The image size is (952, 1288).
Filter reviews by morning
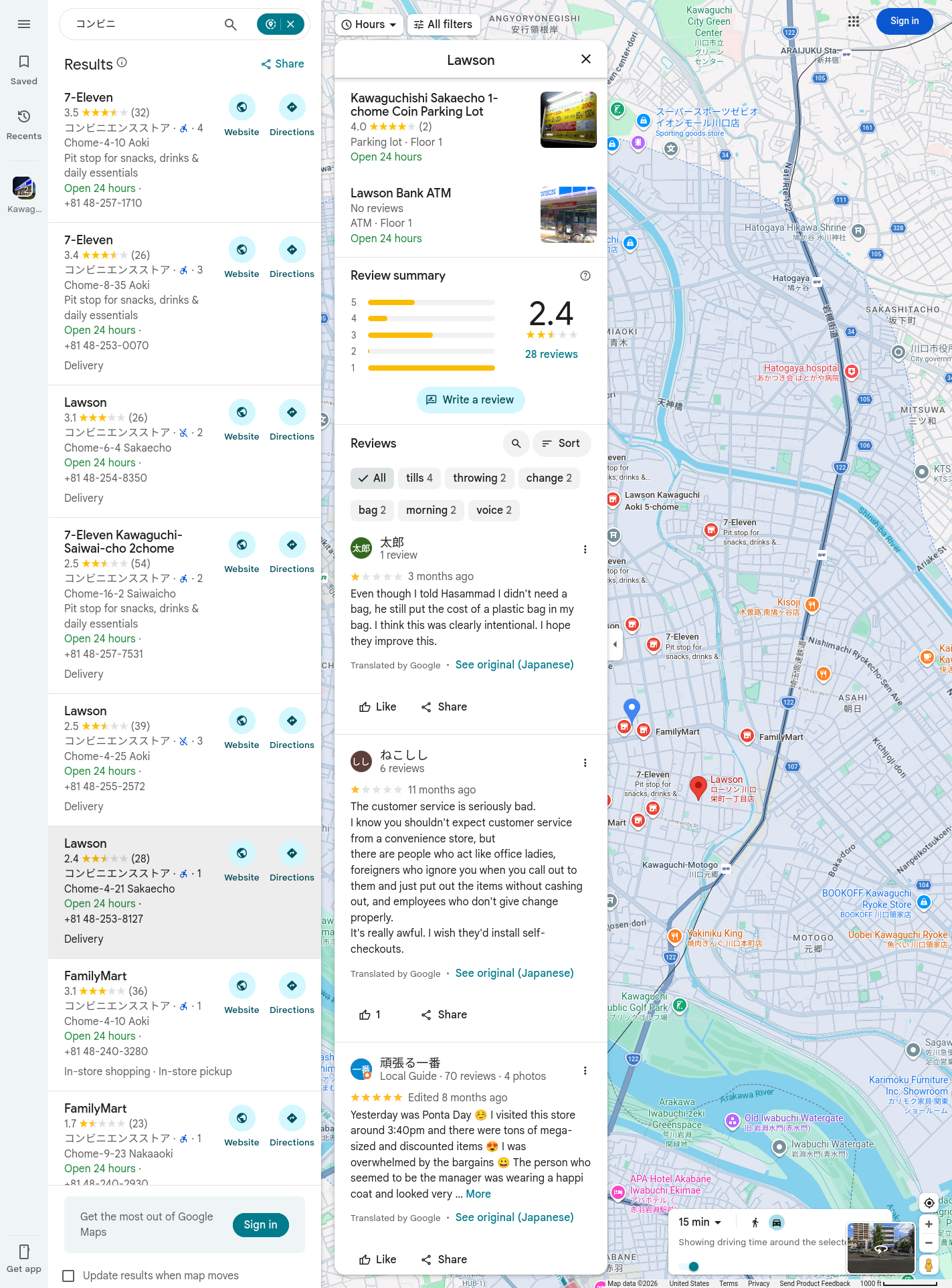point(432,511)
